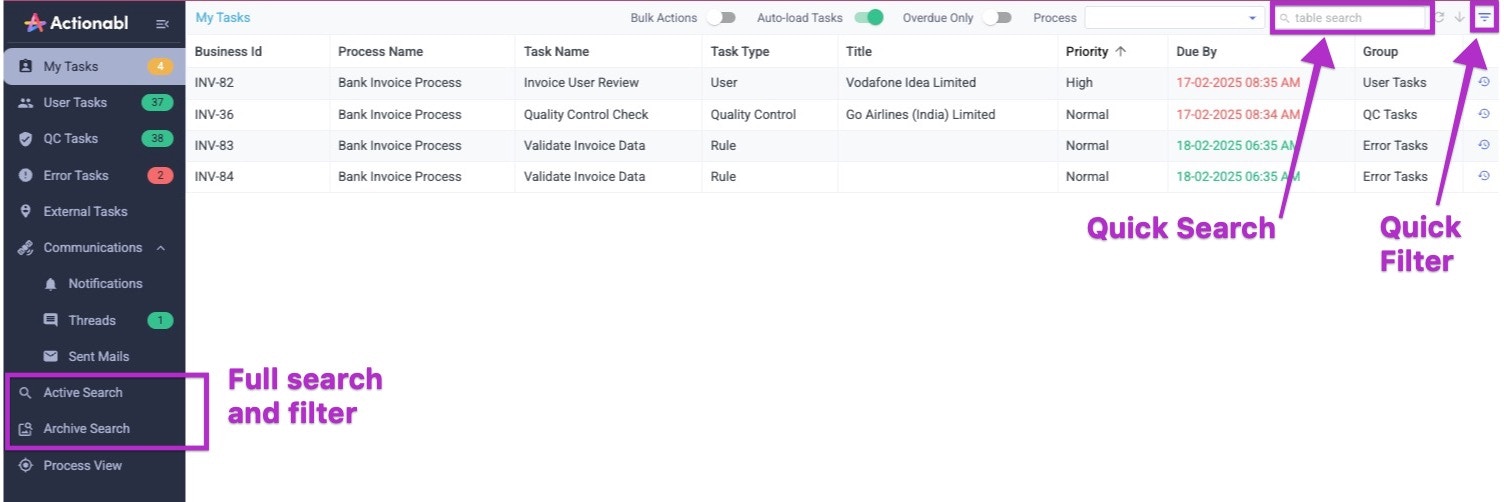Sort by the Task Name column
Viewport: 1504px width, 502px height.
click(556, 51)
